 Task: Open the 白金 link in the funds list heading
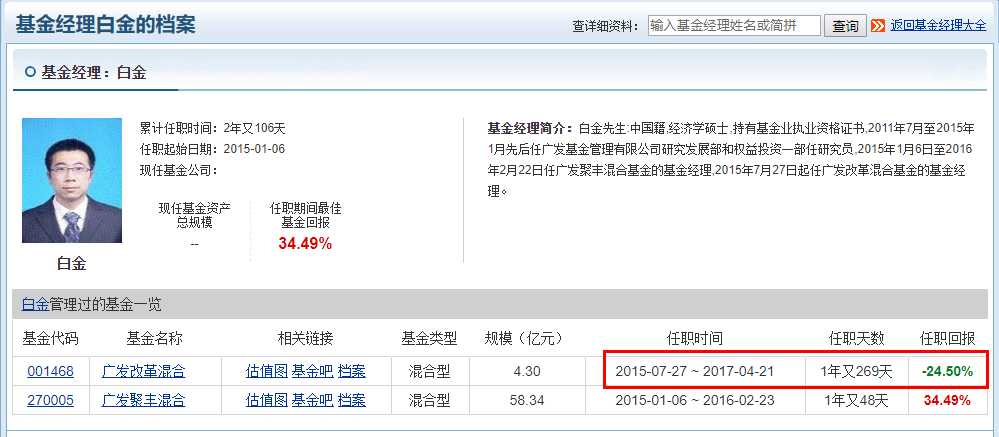[x=35, y=304]
